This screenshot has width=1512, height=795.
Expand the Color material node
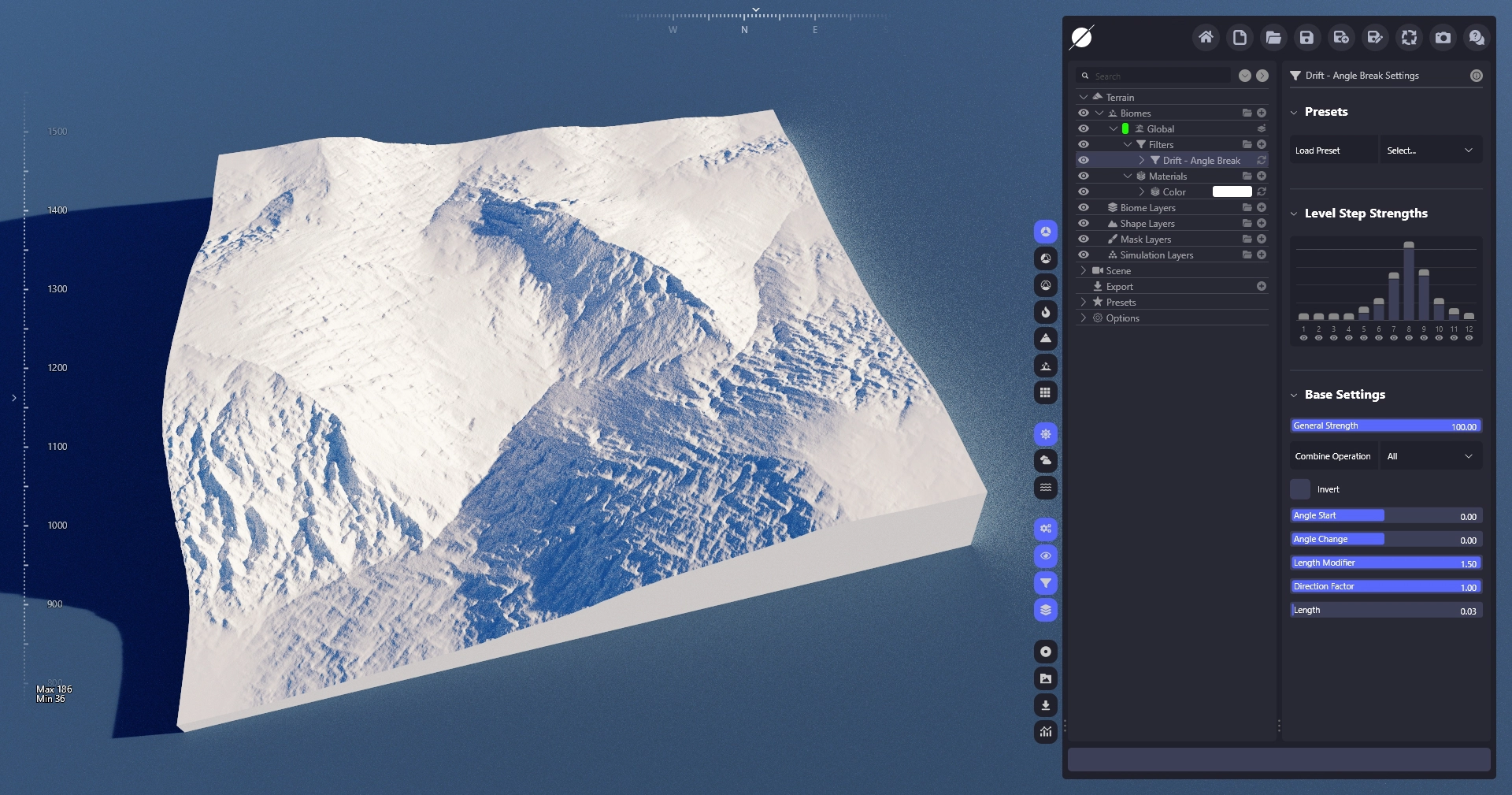[x=1141, y=191]
